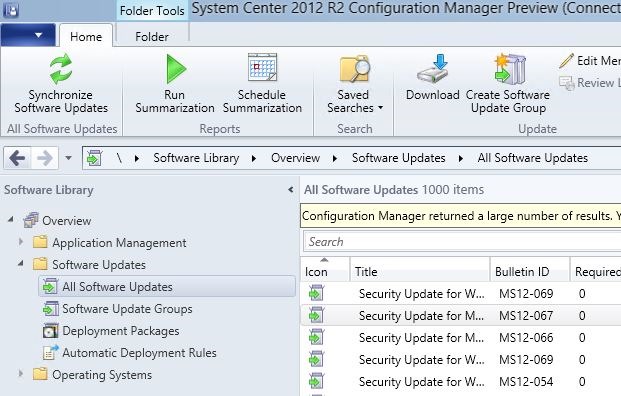Viewport: 621px width, 396px height.
Task: Click the Application Management folder icon
Action: tap(40, 242)
